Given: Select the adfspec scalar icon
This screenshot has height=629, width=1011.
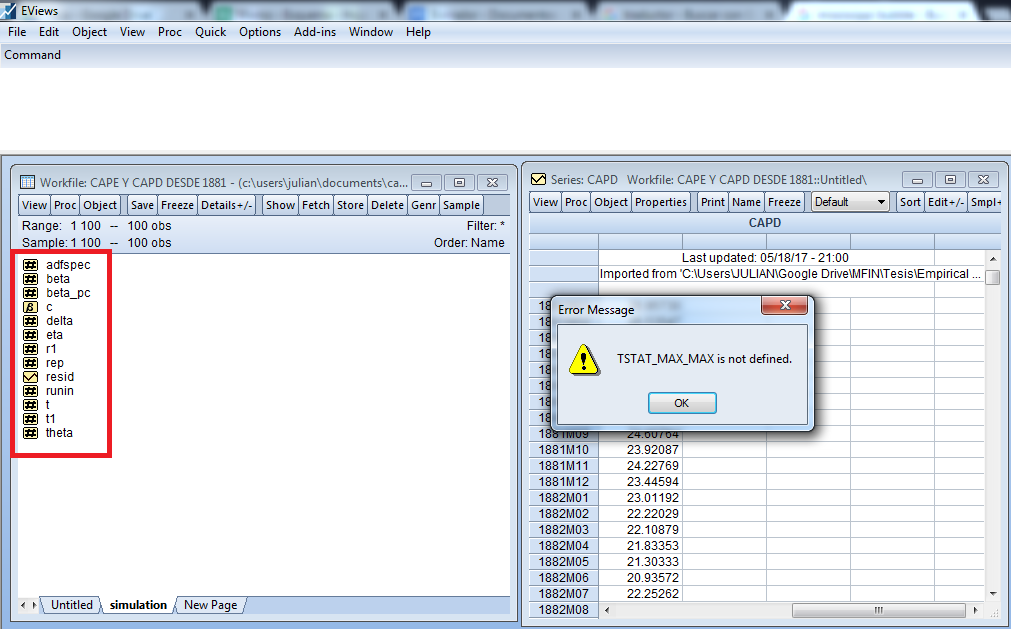Looking at the screenshot, I should coord(30,265).
